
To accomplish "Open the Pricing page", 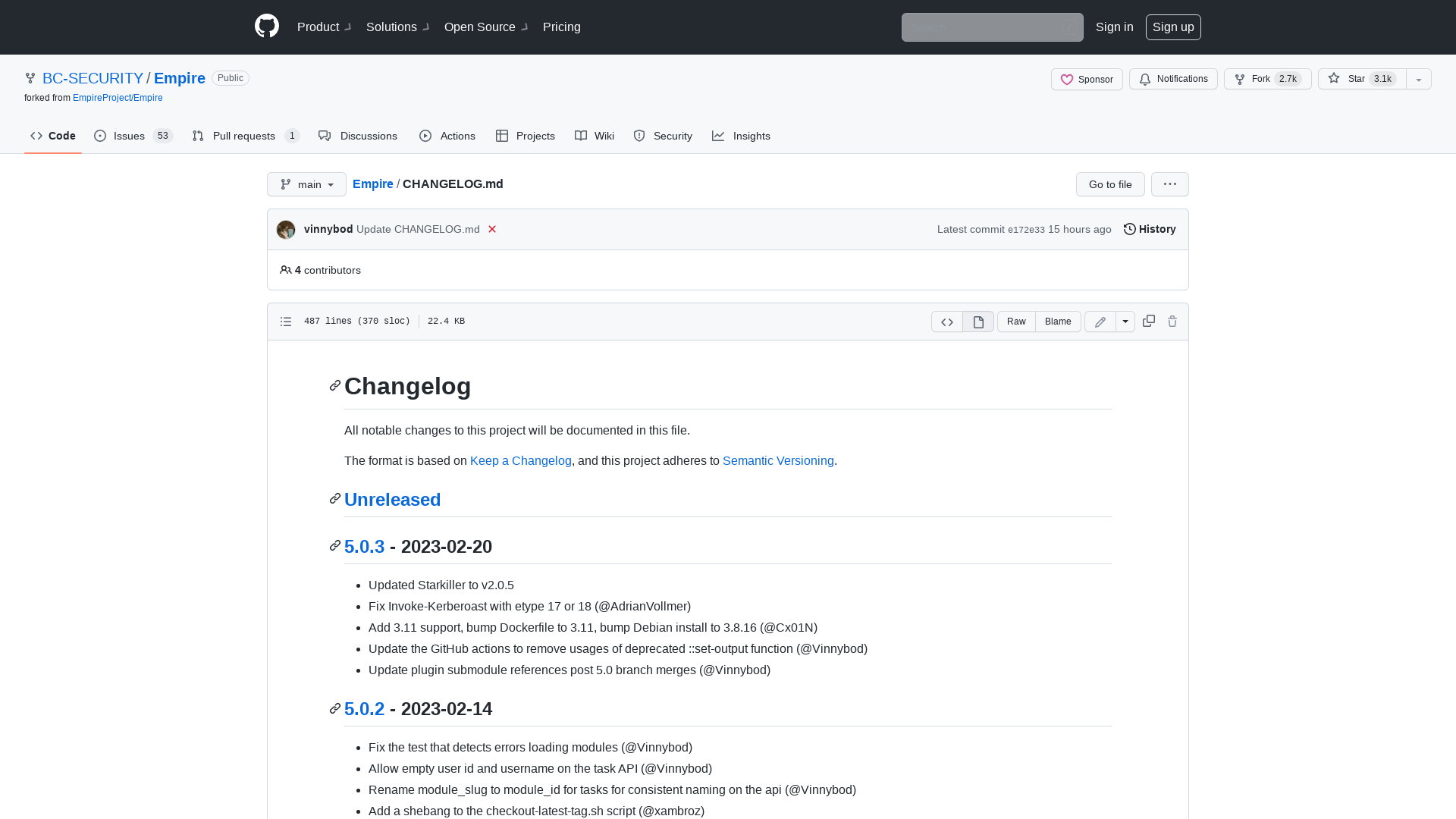I will pos(562,27).
